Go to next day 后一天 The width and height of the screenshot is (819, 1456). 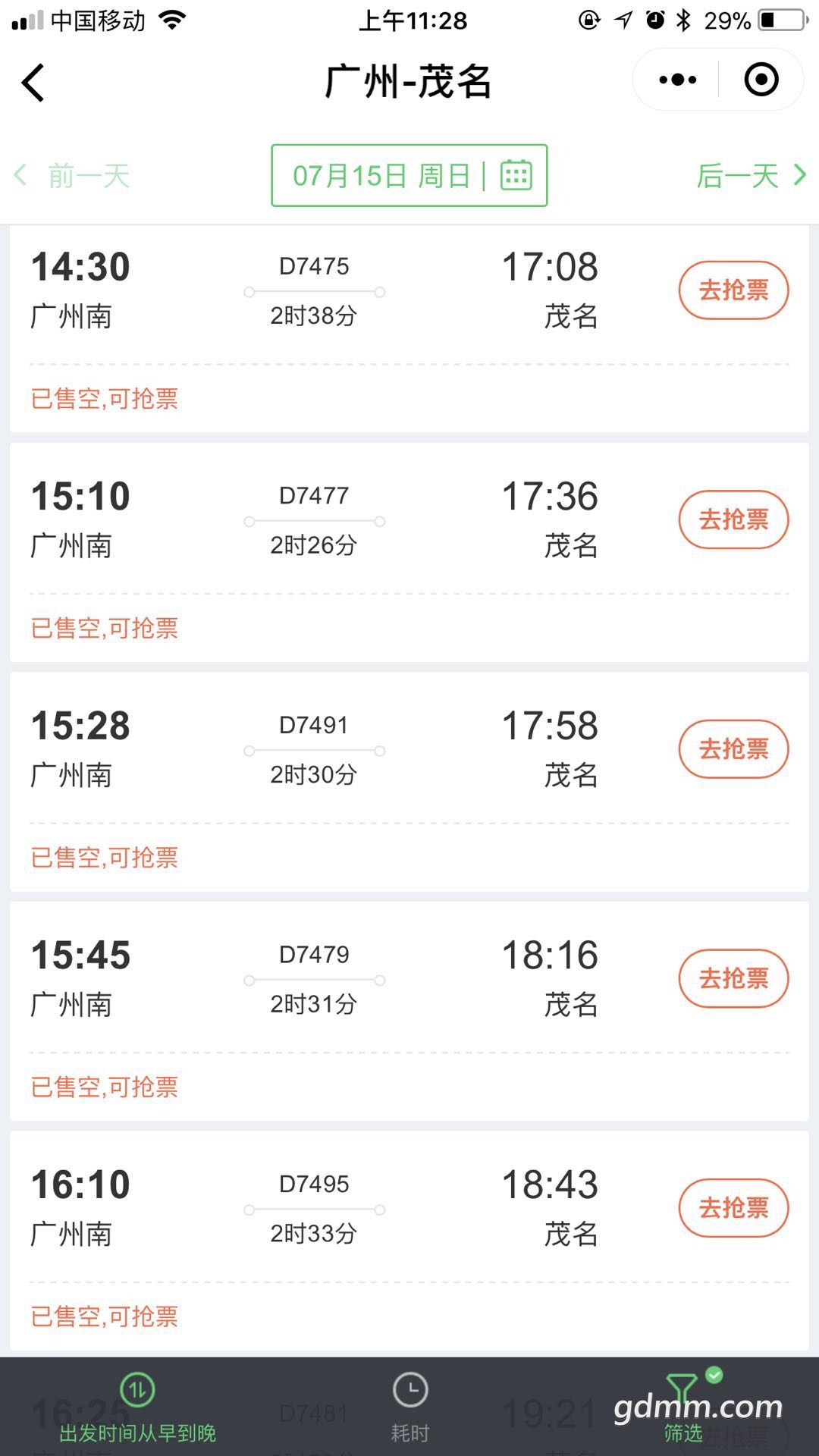751,176
